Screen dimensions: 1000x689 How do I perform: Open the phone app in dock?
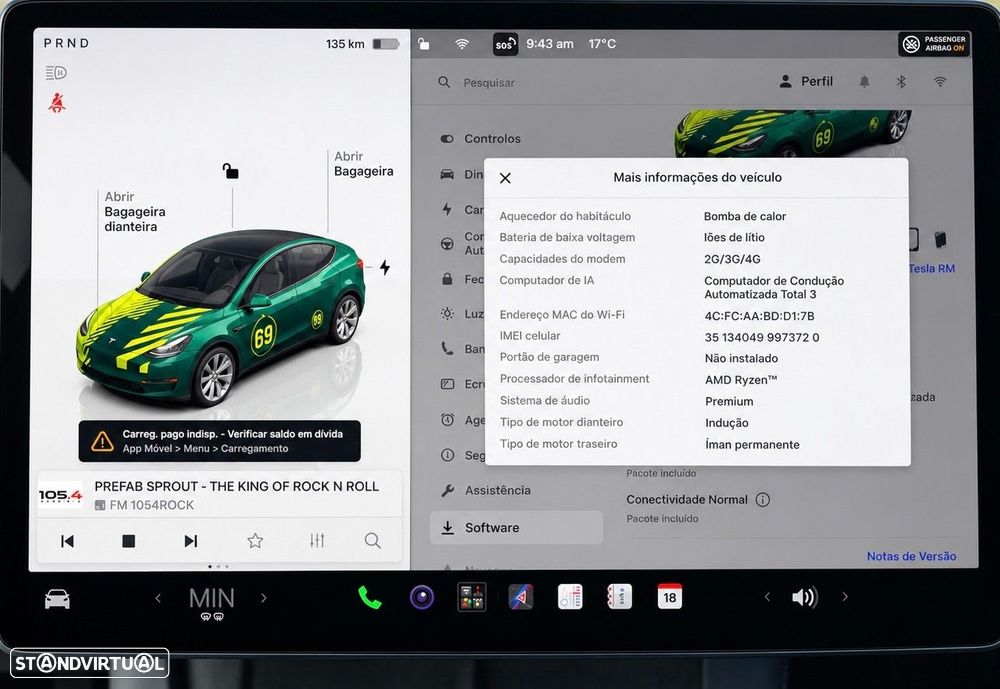point(369,598)
